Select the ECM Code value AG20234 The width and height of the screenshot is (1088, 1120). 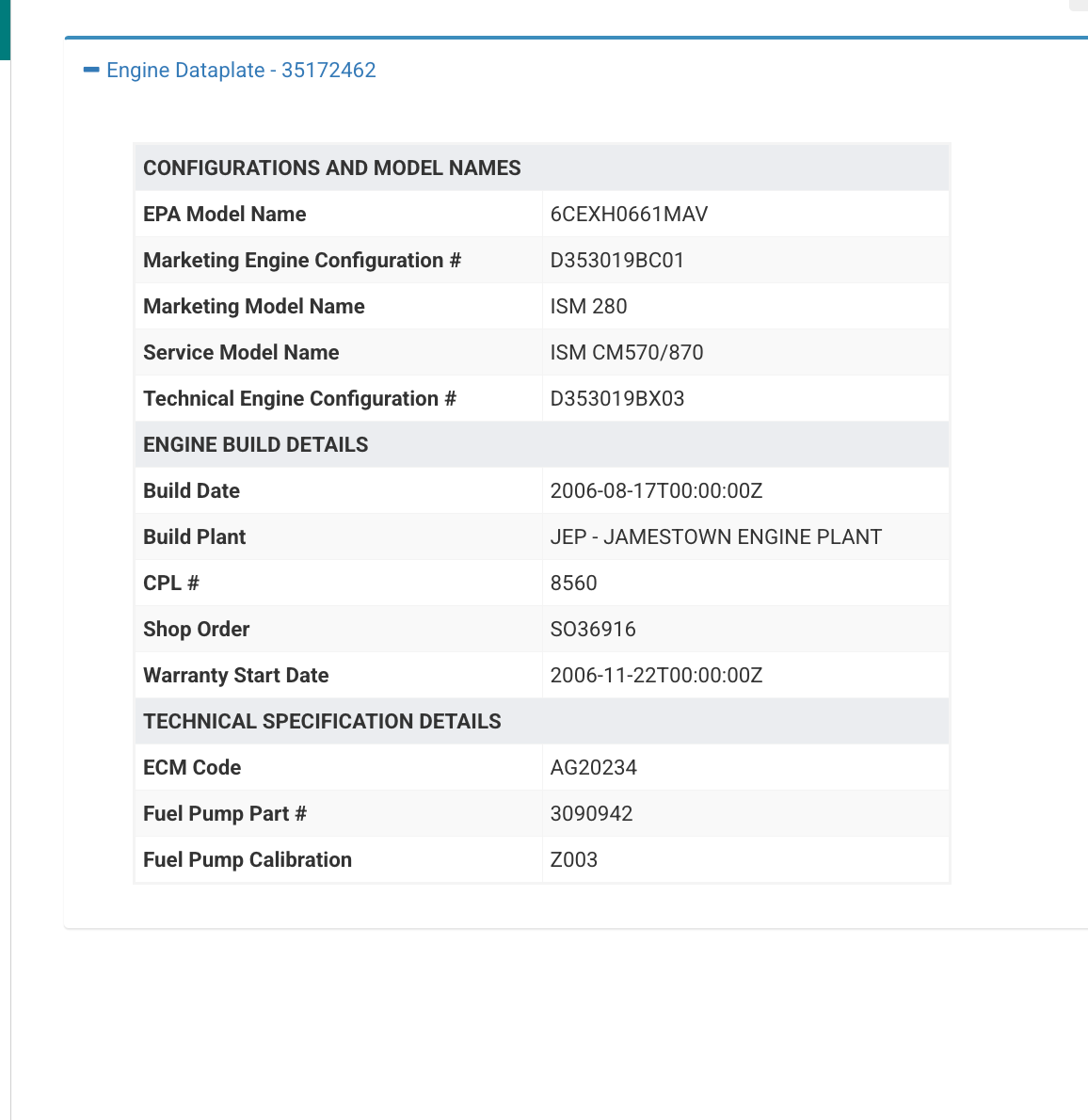coord(593,768)
